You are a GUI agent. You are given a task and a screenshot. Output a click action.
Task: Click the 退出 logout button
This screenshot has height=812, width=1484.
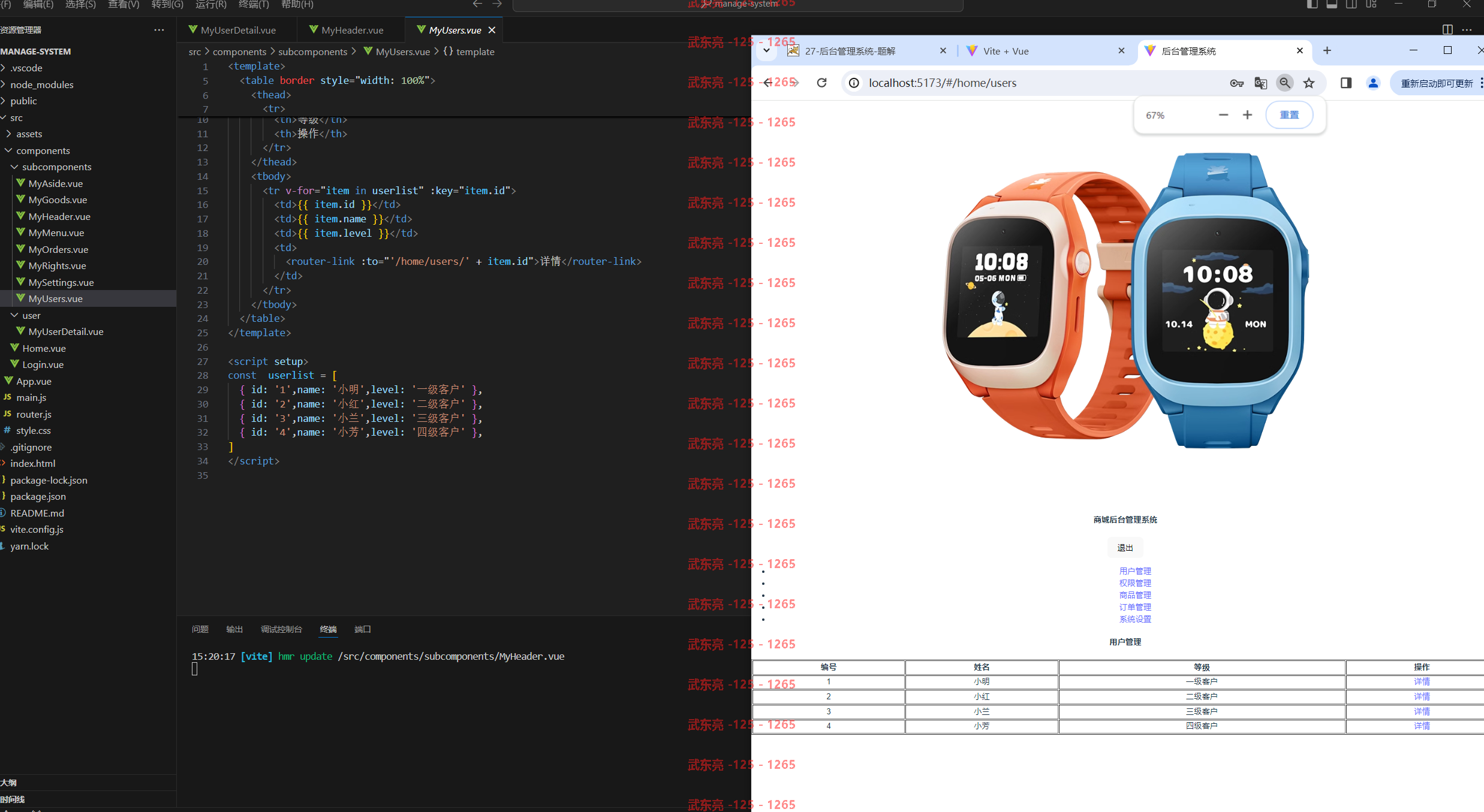coord(1125,548)
